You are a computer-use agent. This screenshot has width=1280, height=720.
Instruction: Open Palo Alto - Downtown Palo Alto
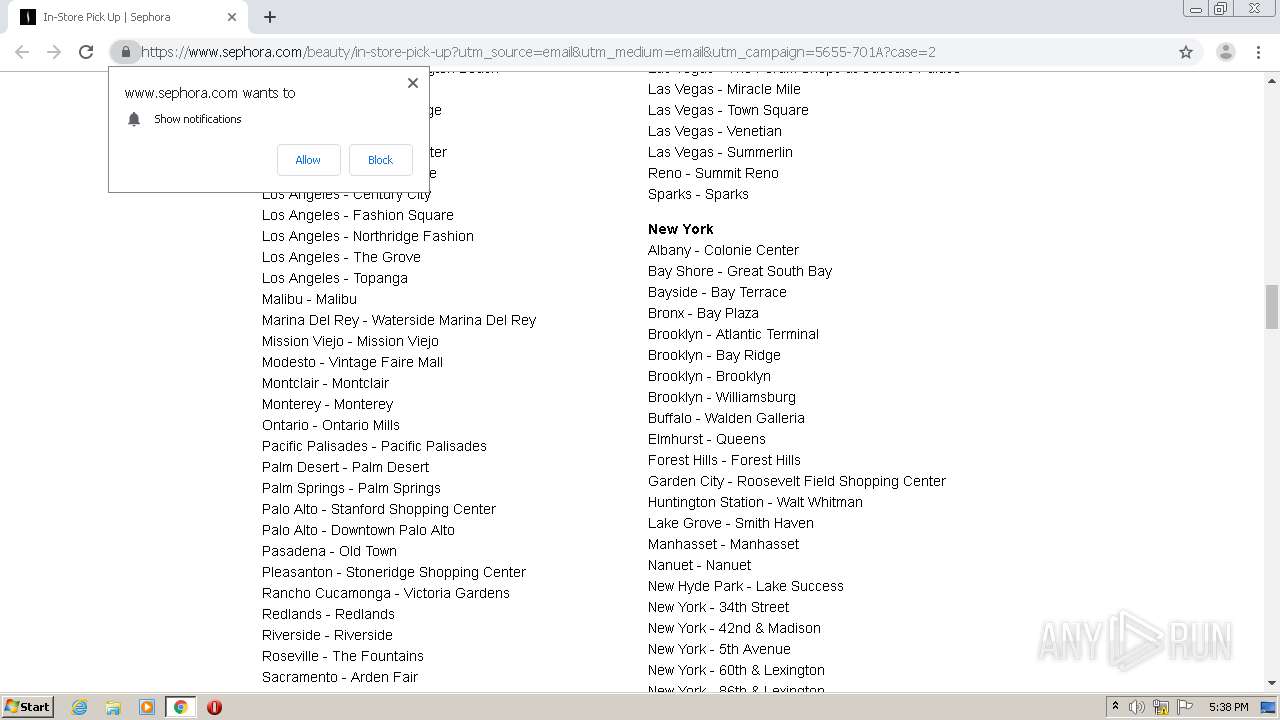(358, 530)
